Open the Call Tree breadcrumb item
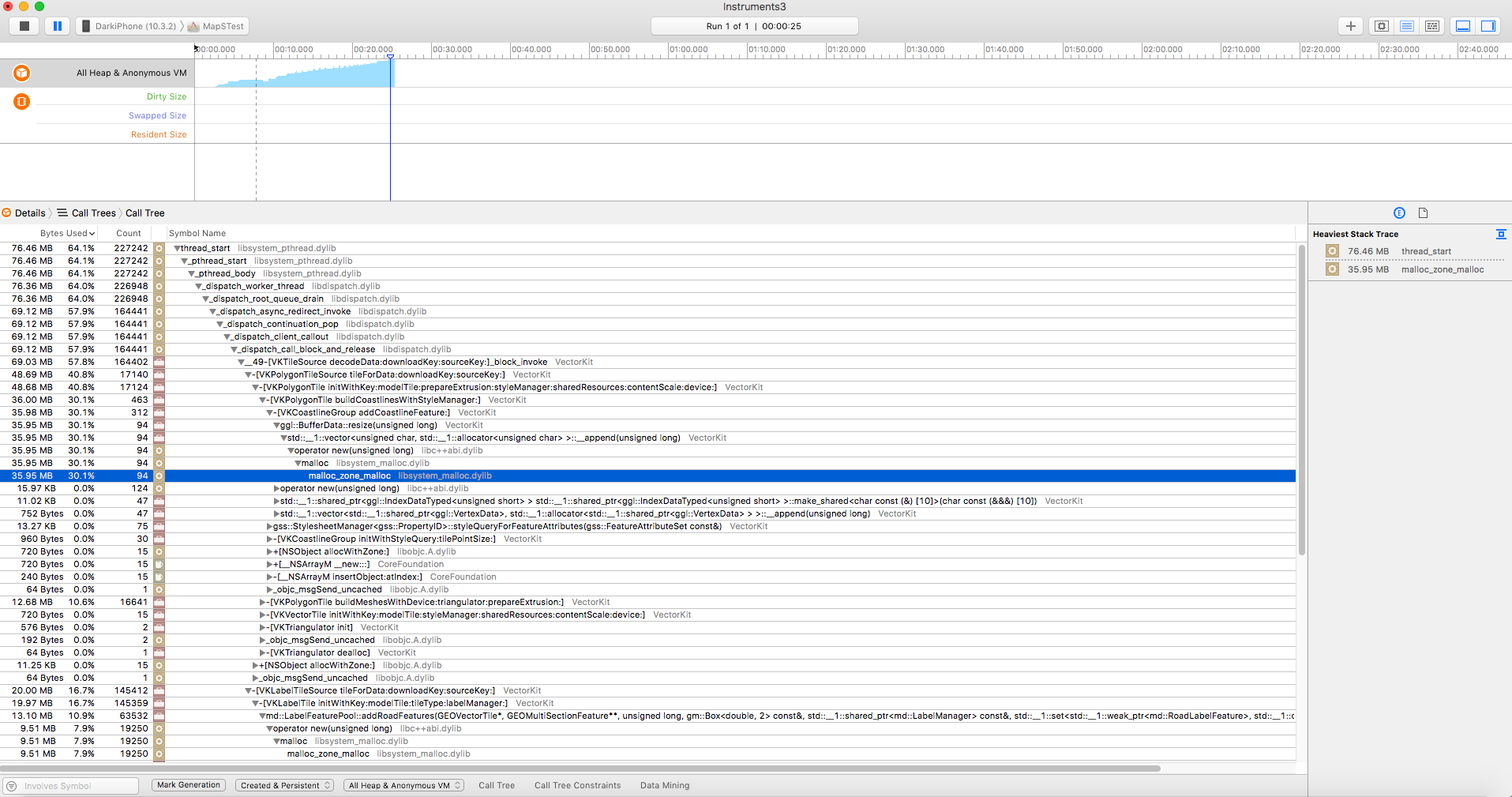 [145, 213]
